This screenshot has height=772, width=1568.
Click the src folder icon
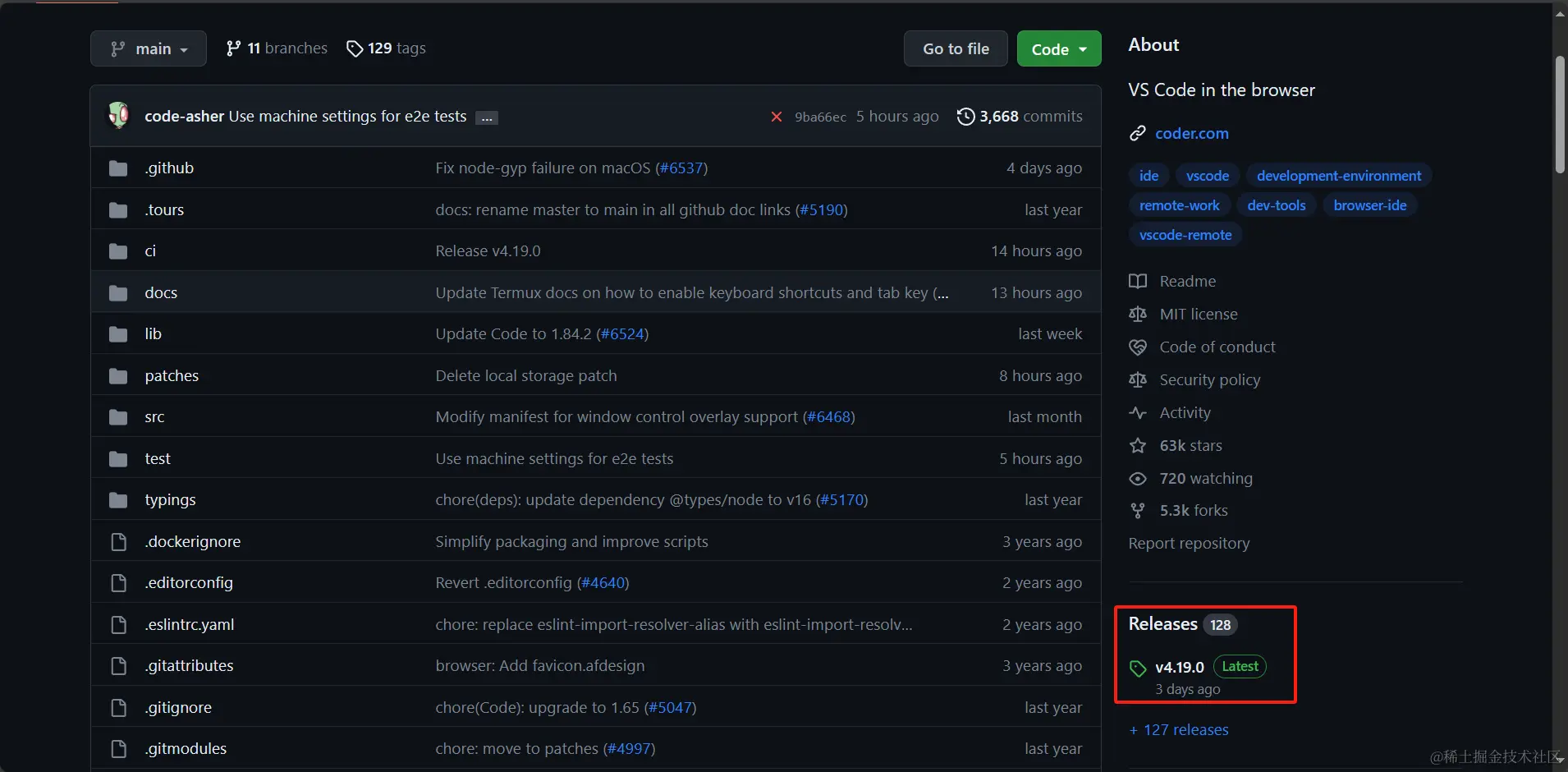(118, 417)
